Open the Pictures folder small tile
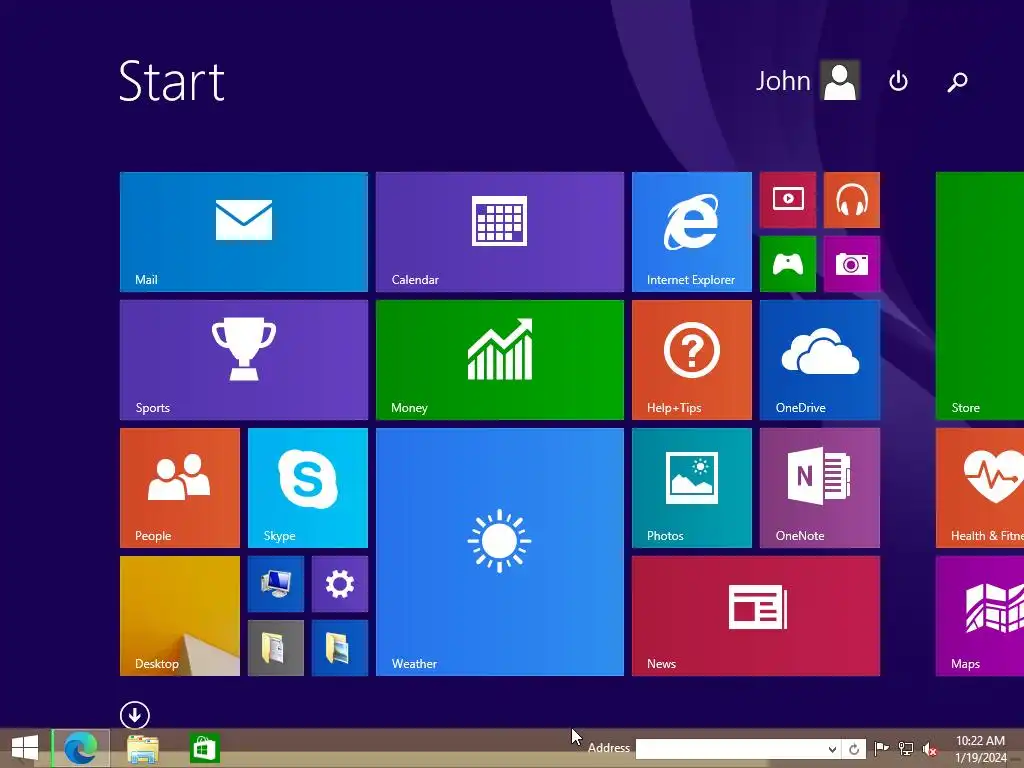1024x768 pixels. pos(340,648)
